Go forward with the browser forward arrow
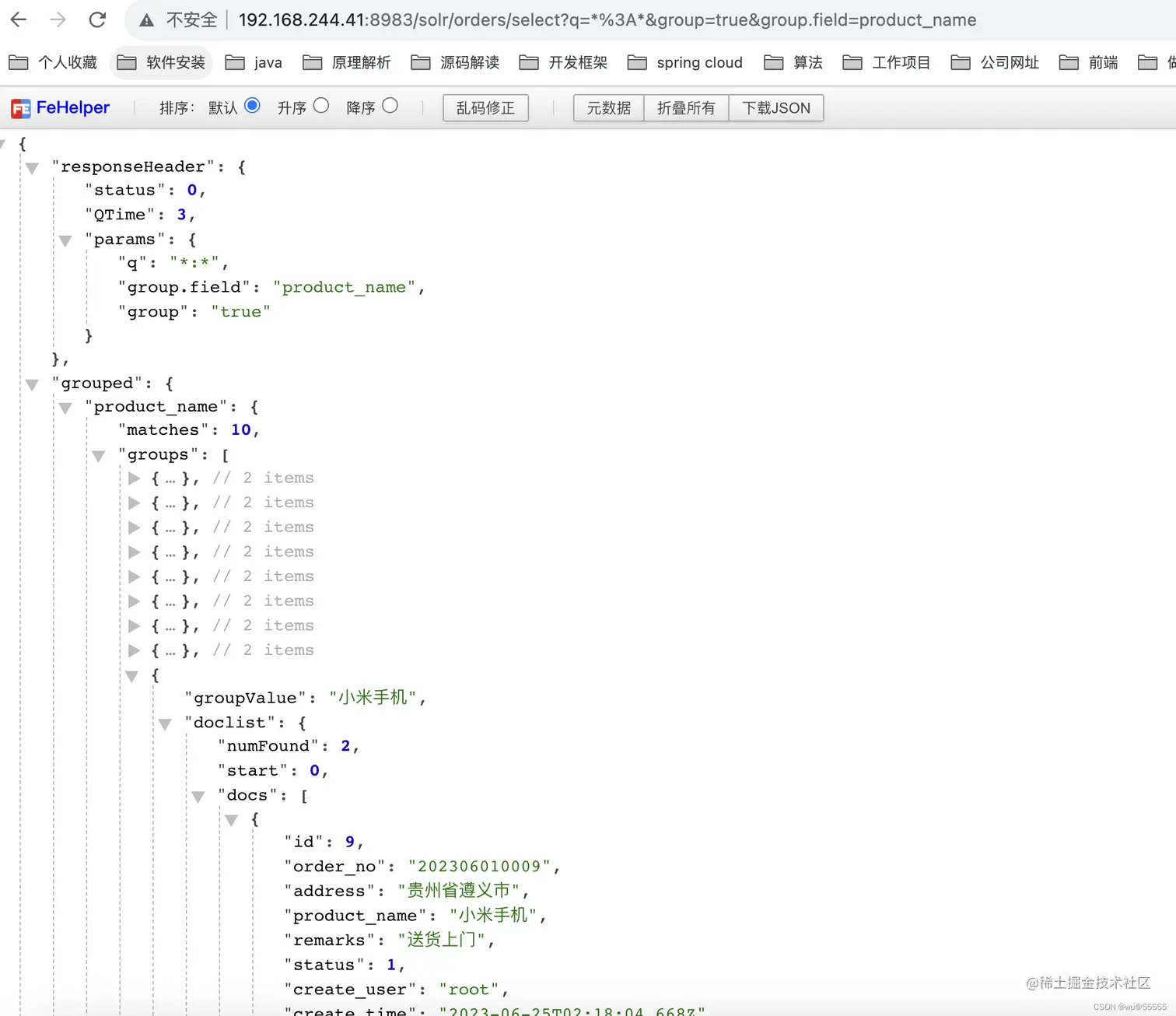Viewport: 1176px width, 1016px height. coord(58,19)
